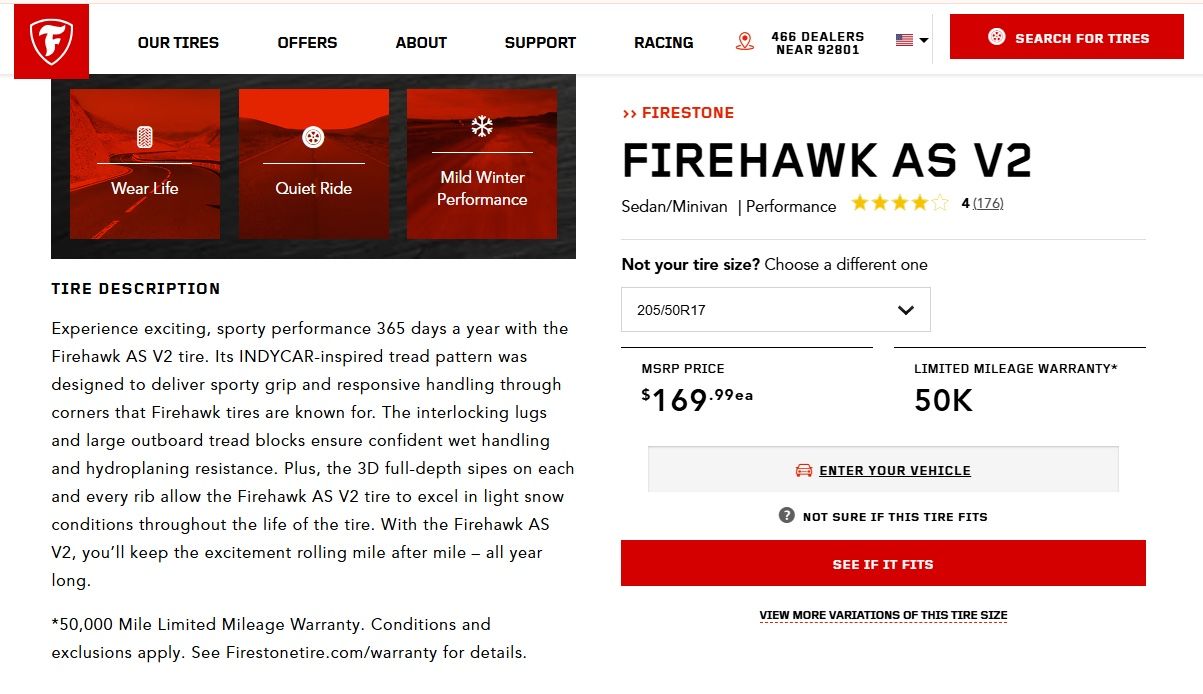Click the See If It Fits button
The width and height of the screenshot is (1203, 694).
883,563
